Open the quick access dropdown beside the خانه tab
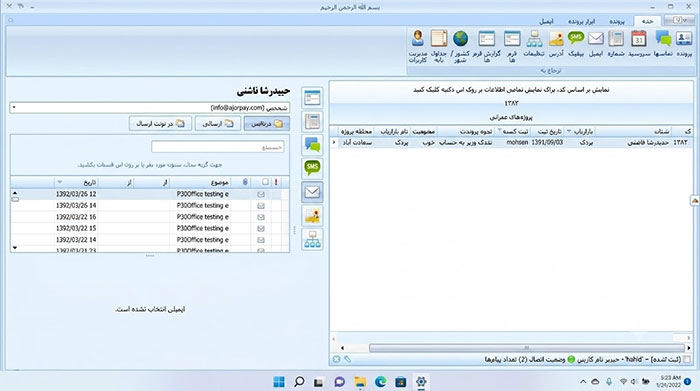The height and width of the screenshot is (391, 700). 679,20
